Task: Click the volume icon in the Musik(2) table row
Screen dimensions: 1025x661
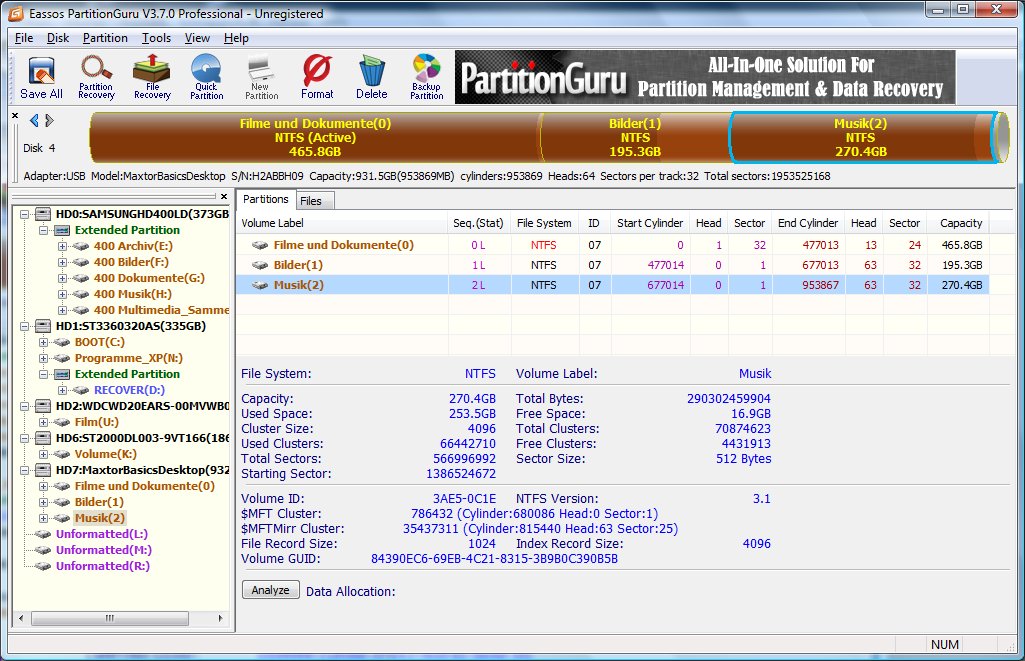Action: point(260,285)
